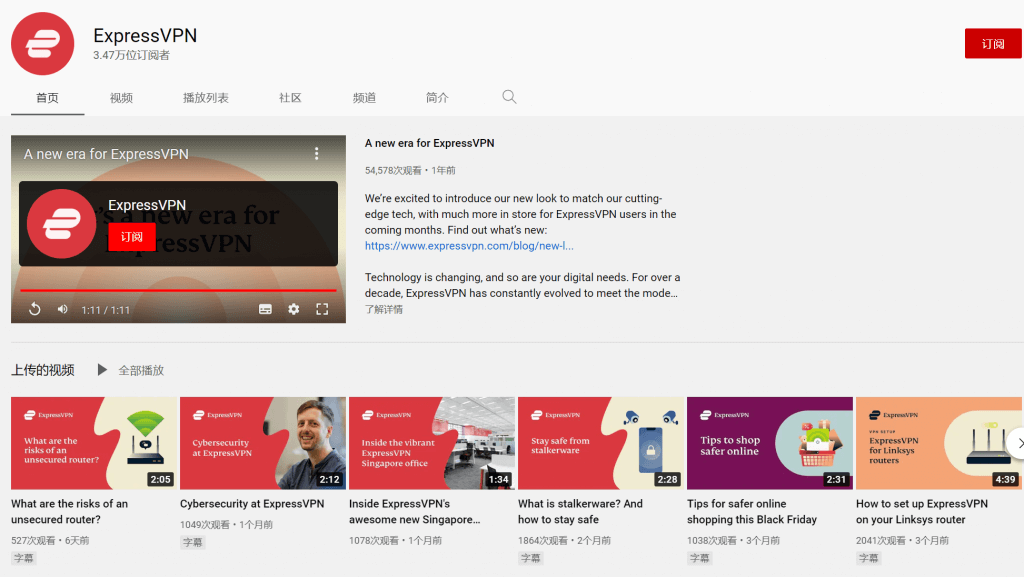The image size is (1024, 577).
Task: Click the 2:05 duration badge
Action: tap(161, 479)
